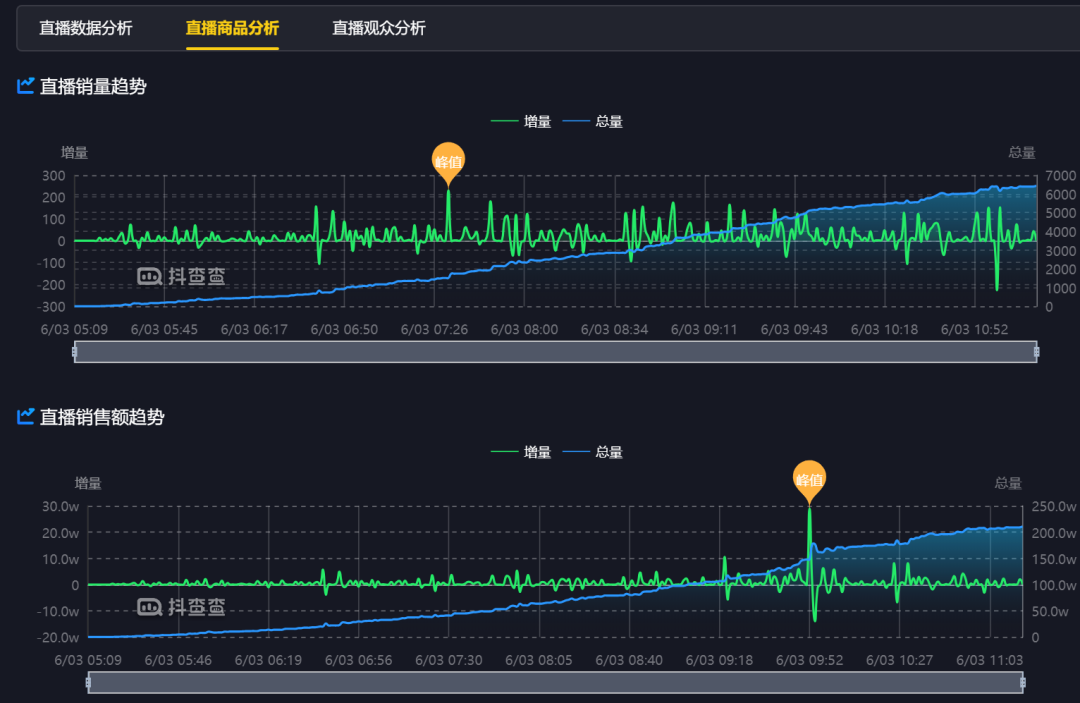The image size is (1080, 703).
Task: Select the 直播商品分析 tab
Action: 232,28
